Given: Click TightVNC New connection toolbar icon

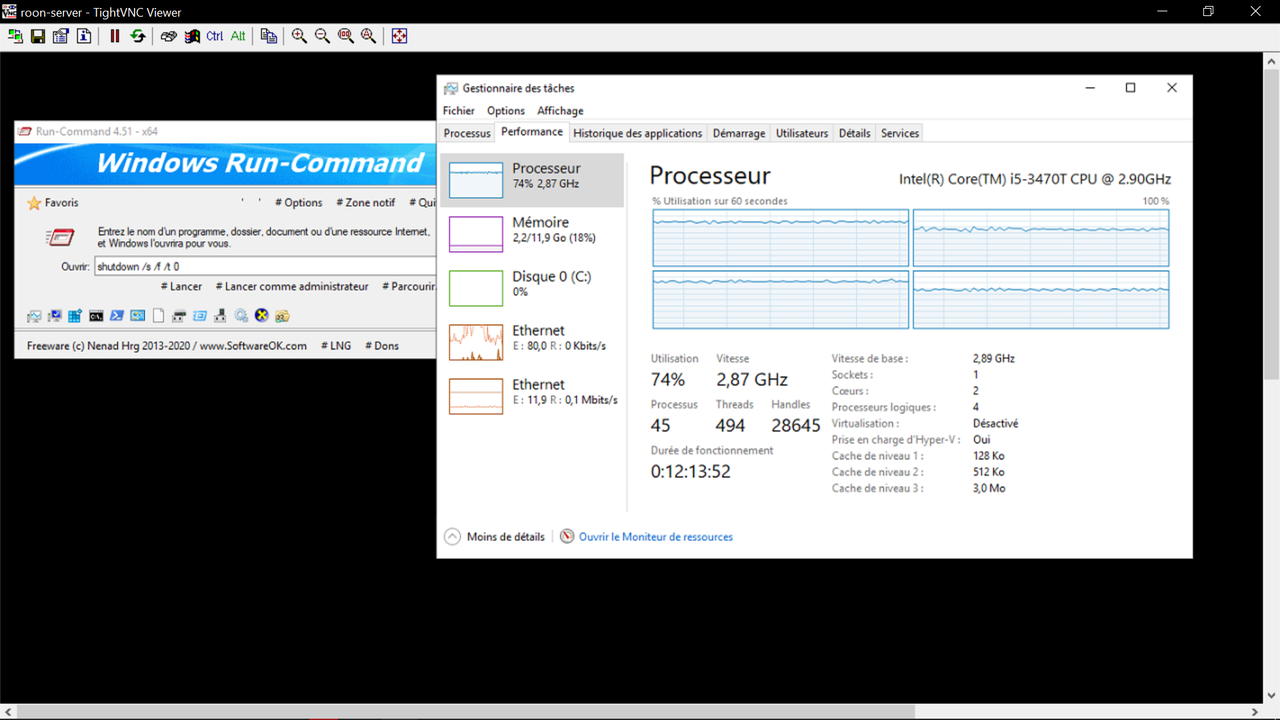Looking at the screenshot, I should point(15,36).
